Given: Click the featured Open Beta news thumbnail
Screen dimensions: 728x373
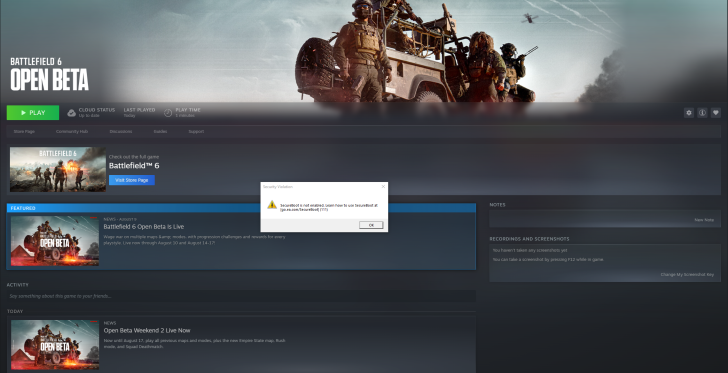Looking at the screenshot, I should pos(55,241).
